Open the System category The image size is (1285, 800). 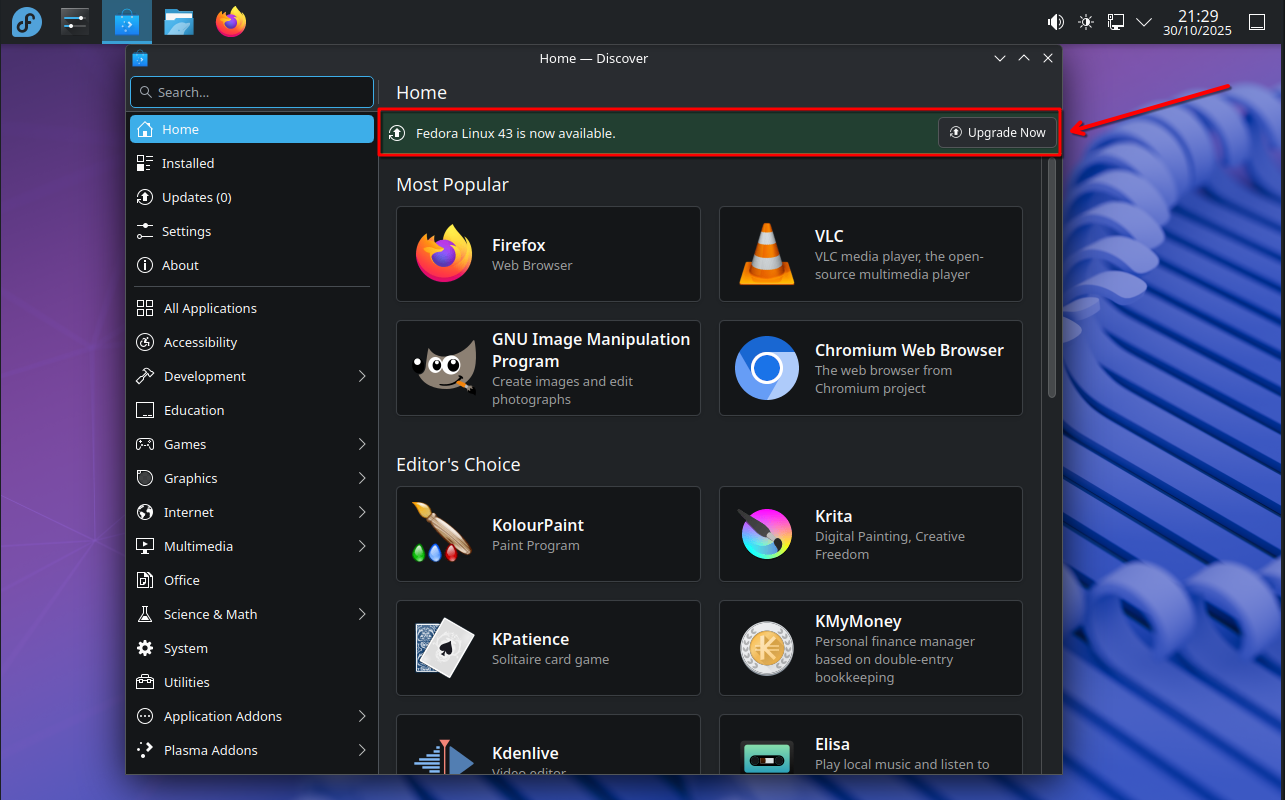[184, 647]
